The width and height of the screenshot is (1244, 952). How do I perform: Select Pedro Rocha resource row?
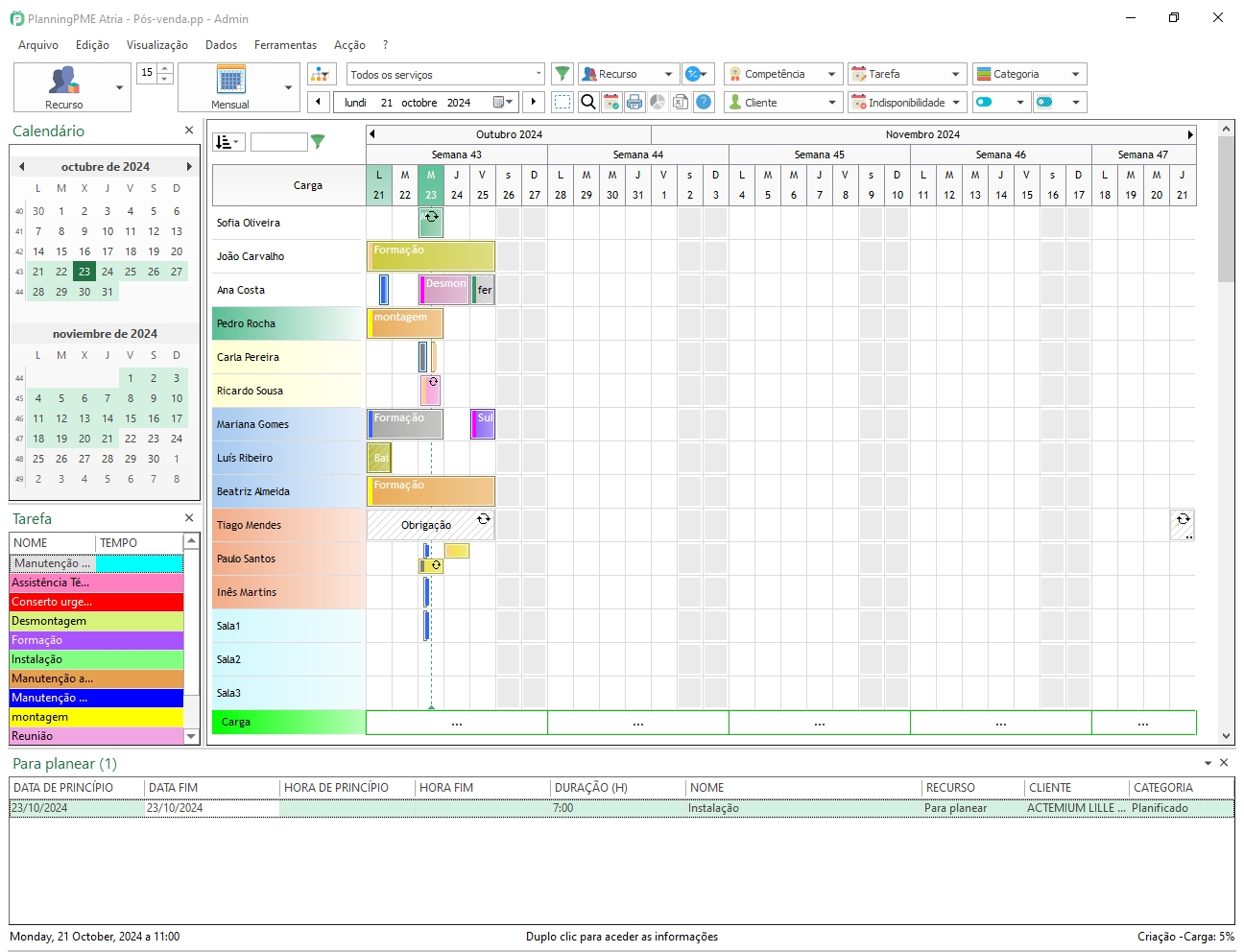(288, 323)
